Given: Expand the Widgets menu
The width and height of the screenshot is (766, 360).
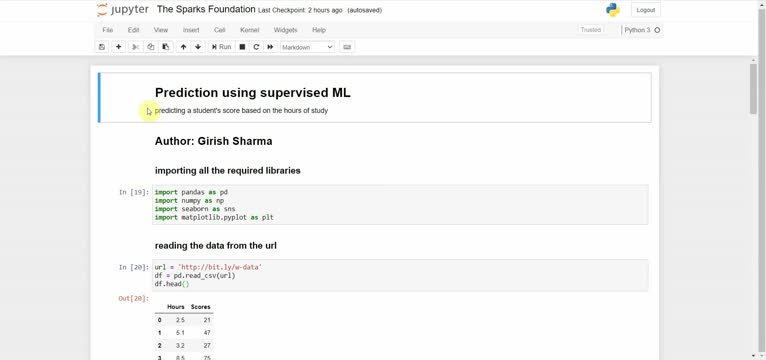Looking at the screenshot, I should (x=285, y=30).
